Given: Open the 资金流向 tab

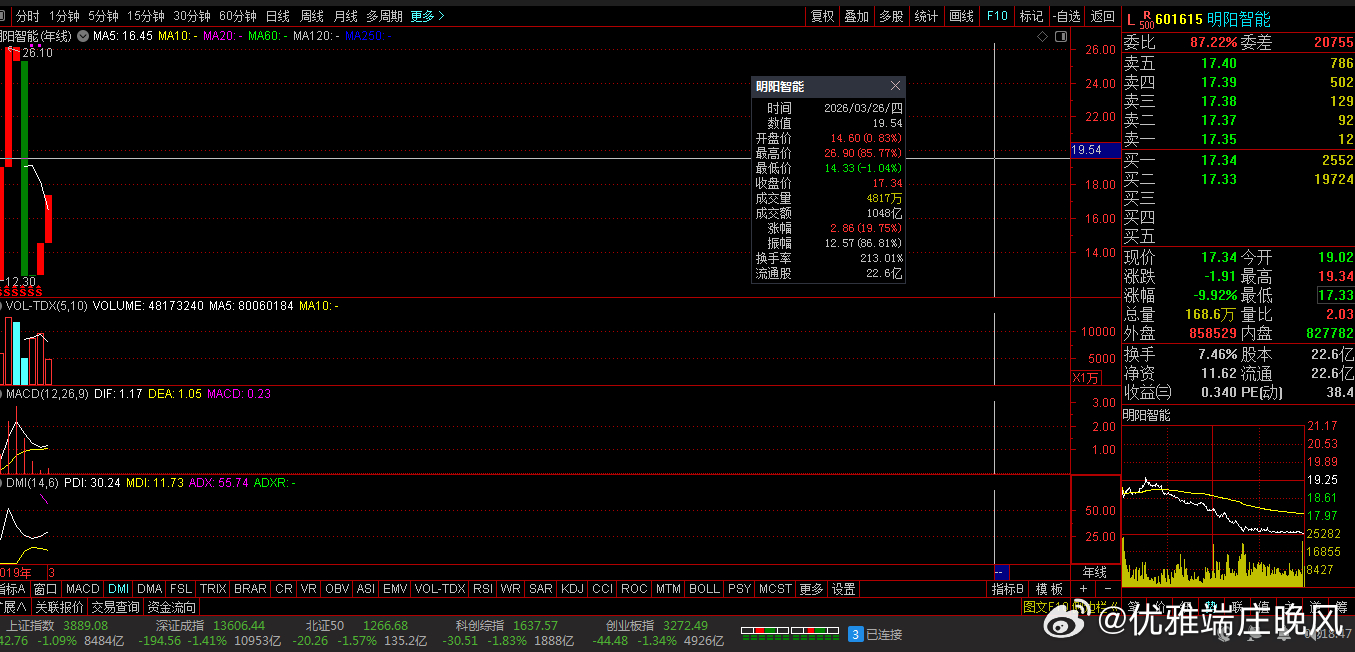Looking at the screenshot, I should (x=172, y=607).
